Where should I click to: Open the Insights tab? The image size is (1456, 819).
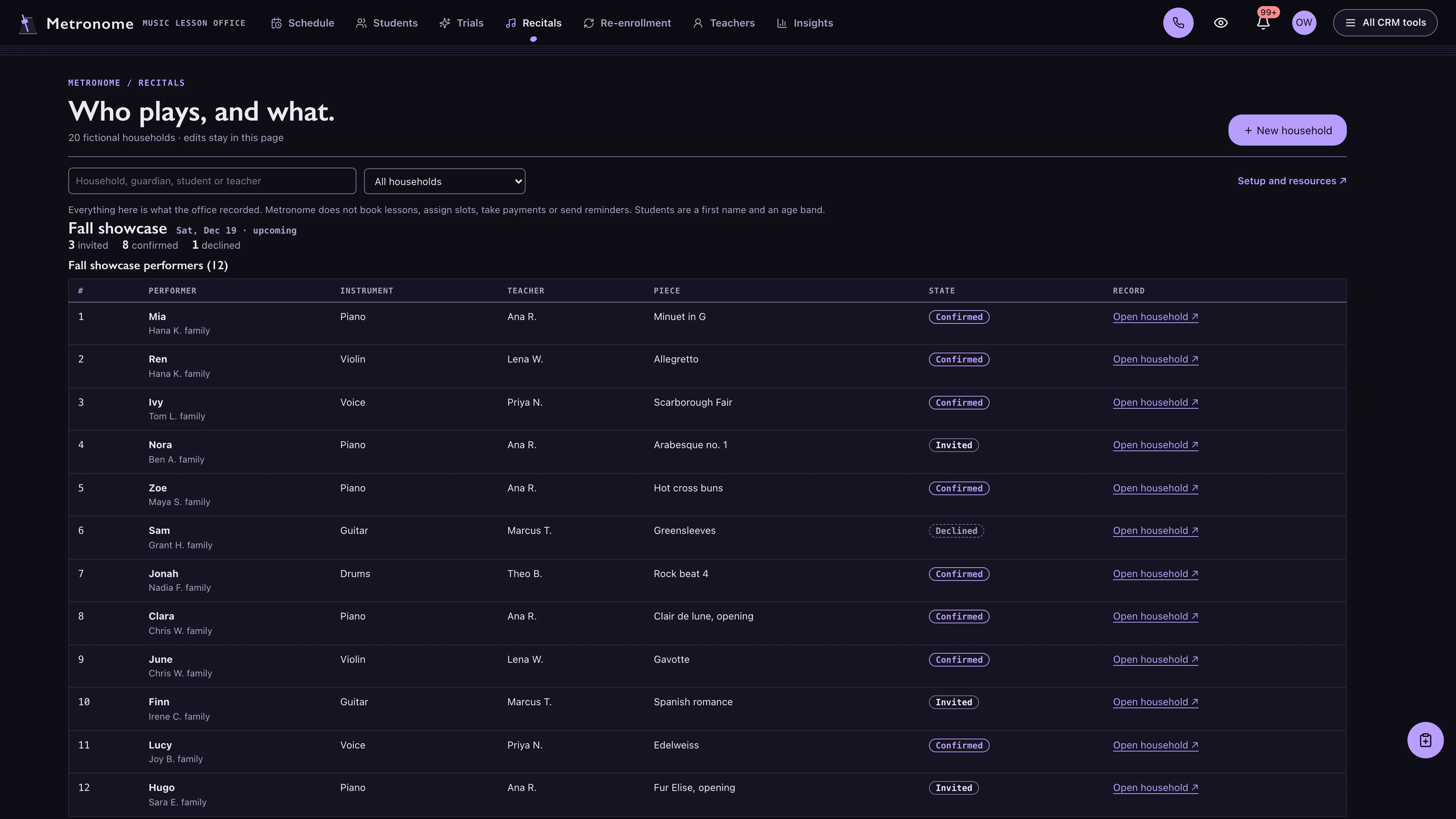pyautogui.click(x=804, y=23)
